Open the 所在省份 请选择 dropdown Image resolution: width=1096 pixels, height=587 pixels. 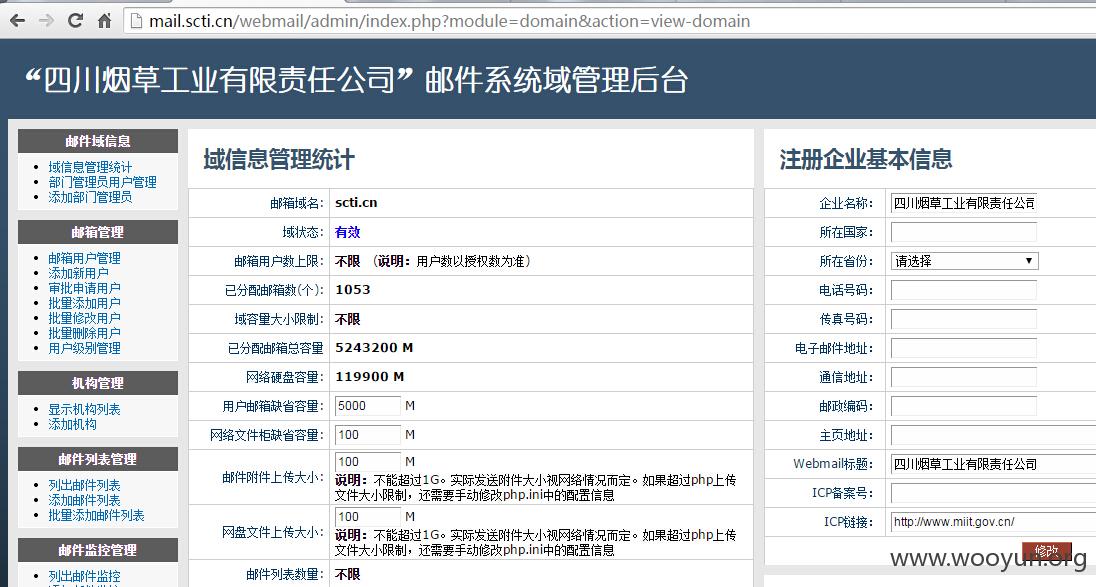[965, 261]
